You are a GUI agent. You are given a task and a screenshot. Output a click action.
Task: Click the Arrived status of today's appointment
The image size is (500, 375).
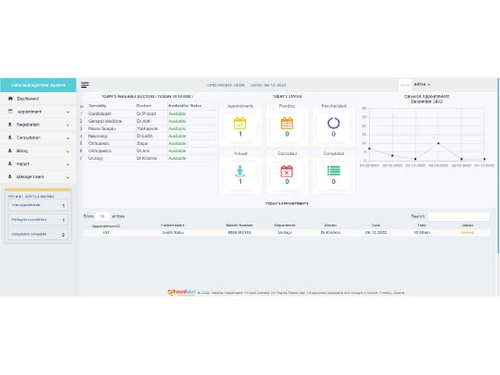click(467, 233)
